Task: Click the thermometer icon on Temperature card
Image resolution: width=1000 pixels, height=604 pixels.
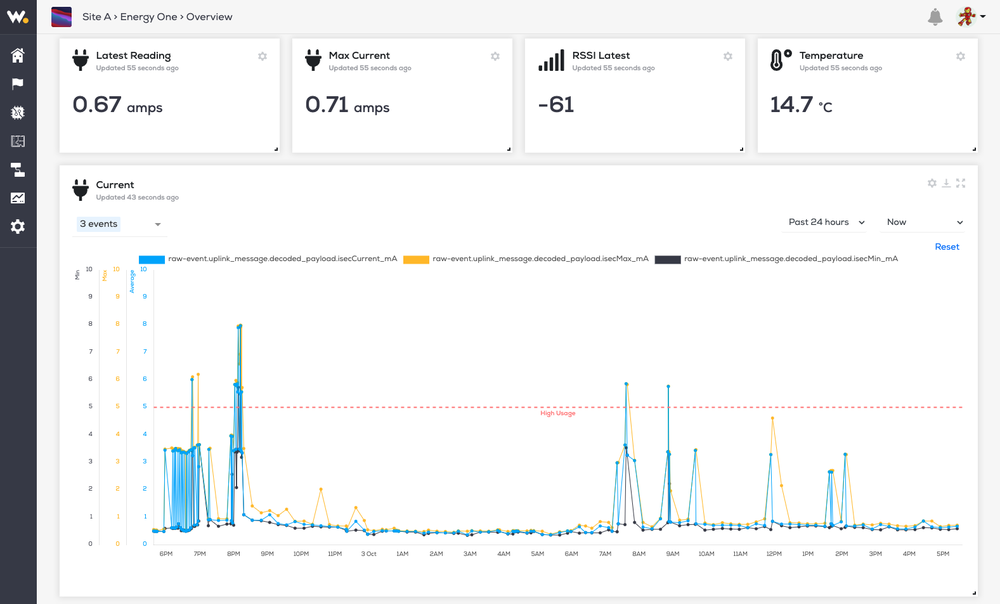Action: click(780, 60)
